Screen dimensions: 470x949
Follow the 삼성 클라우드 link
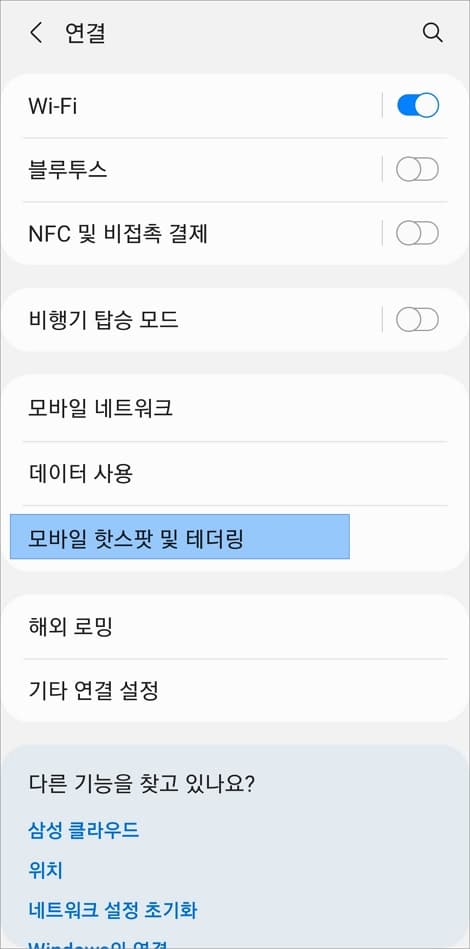pyautogui.click(x=83, y=829)
